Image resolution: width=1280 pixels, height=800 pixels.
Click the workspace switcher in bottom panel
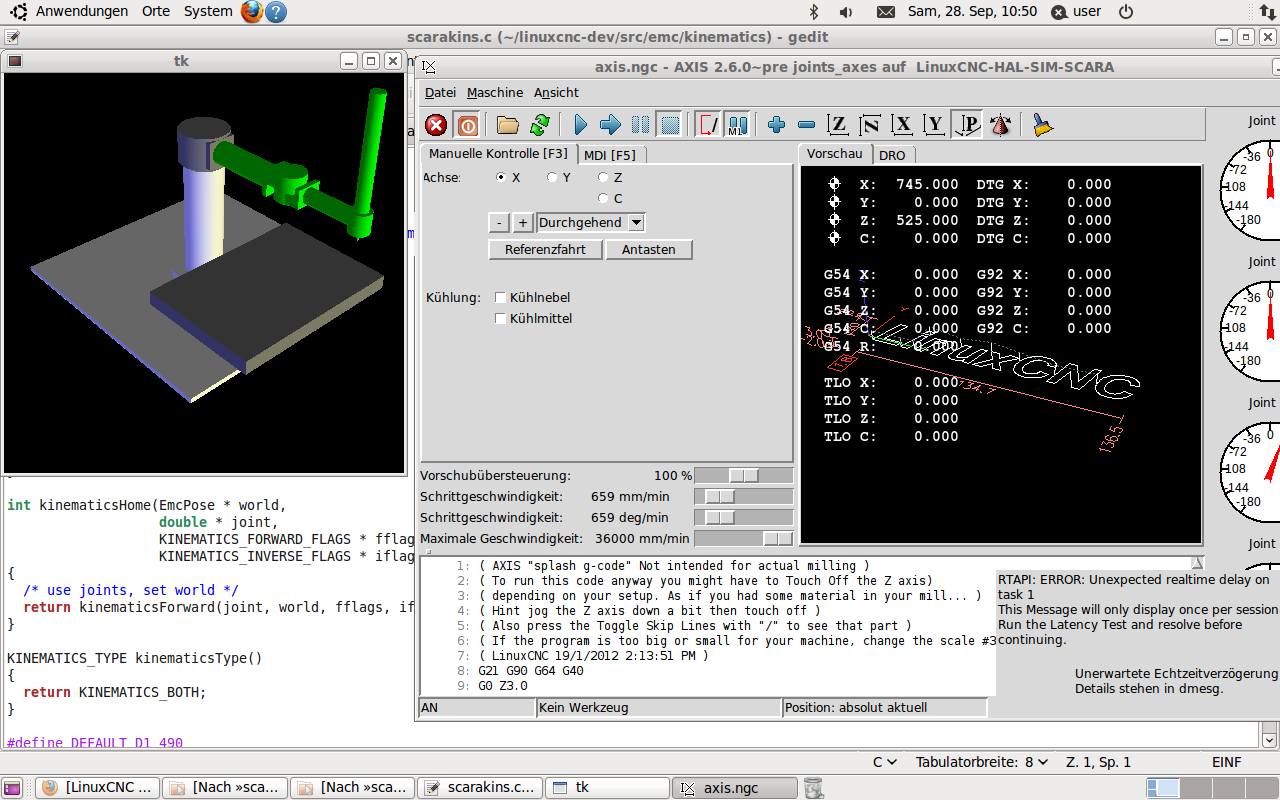(1209, 788)
